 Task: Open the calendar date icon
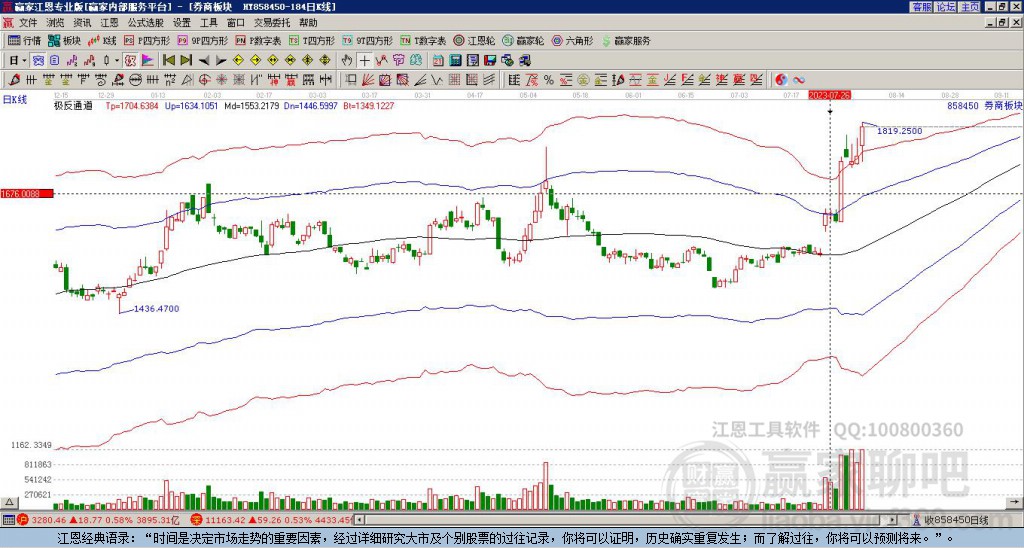click(x=438, y=61)
